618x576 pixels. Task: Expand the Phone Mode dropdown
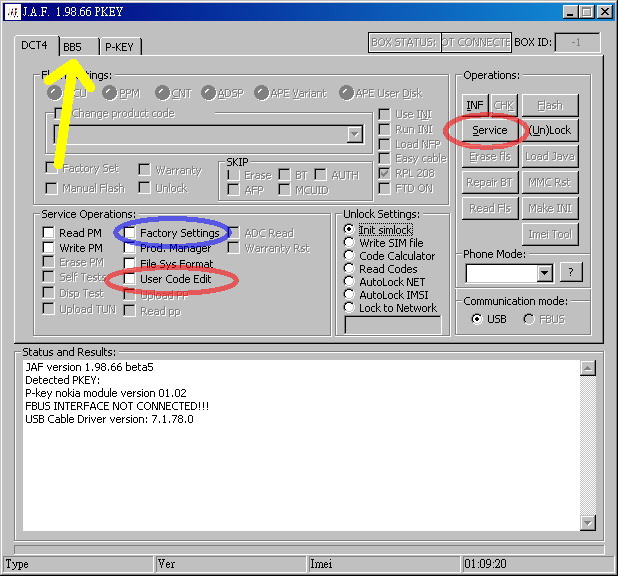click(544, 273)
